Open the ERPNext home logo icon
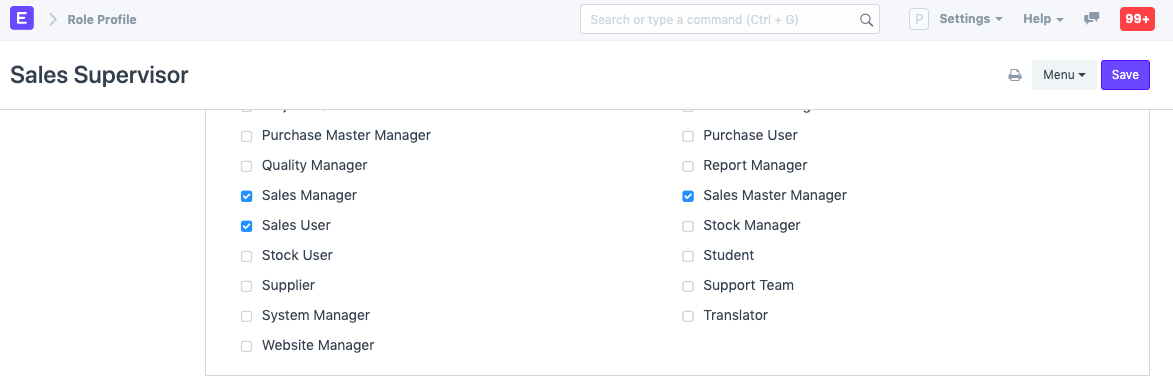The height and width of the screenshot is (391, 1173). 22,19
